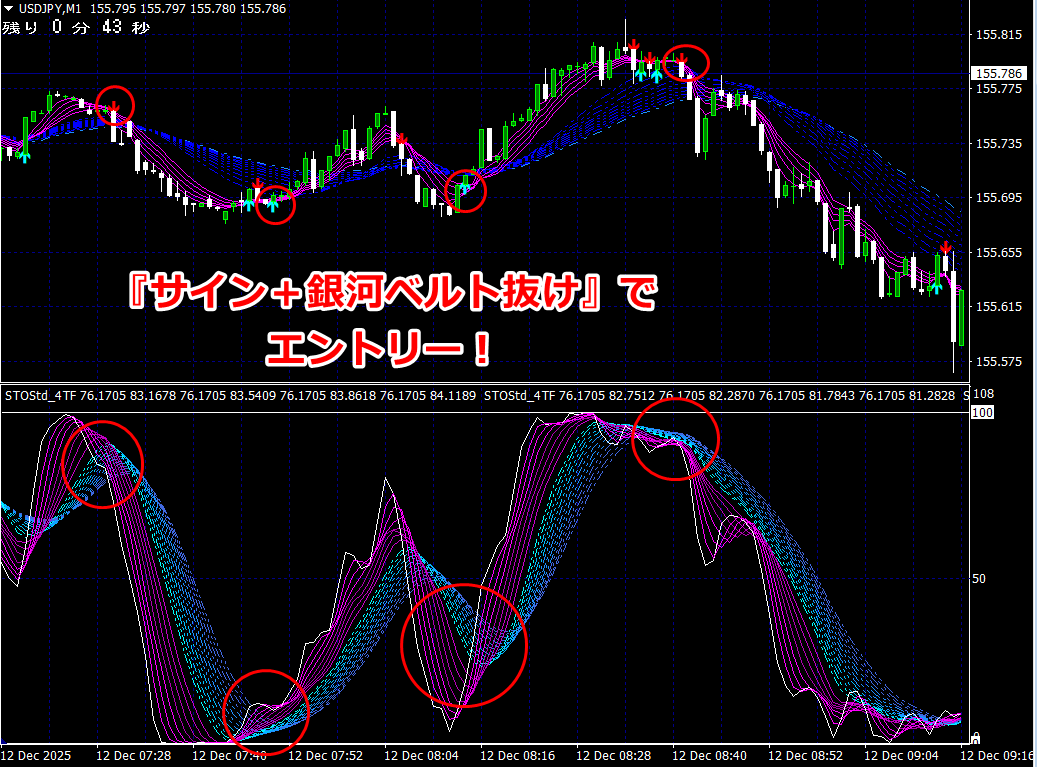Click the highlighted current price label 155.786
Viewport: 1037px width, 767px height.
(999, 73)
